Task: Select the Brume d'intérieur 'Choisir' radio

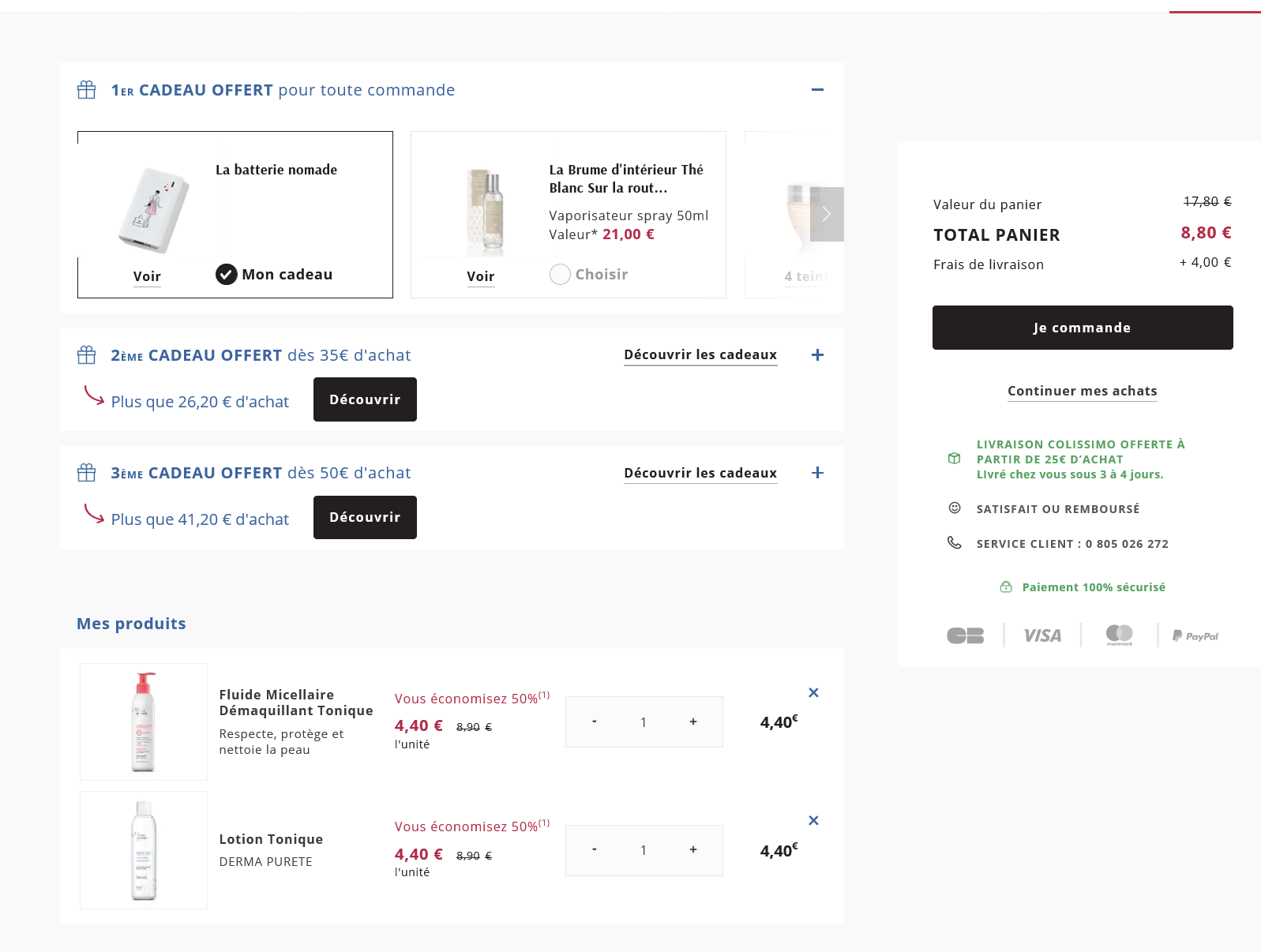Action: (560, 275)
